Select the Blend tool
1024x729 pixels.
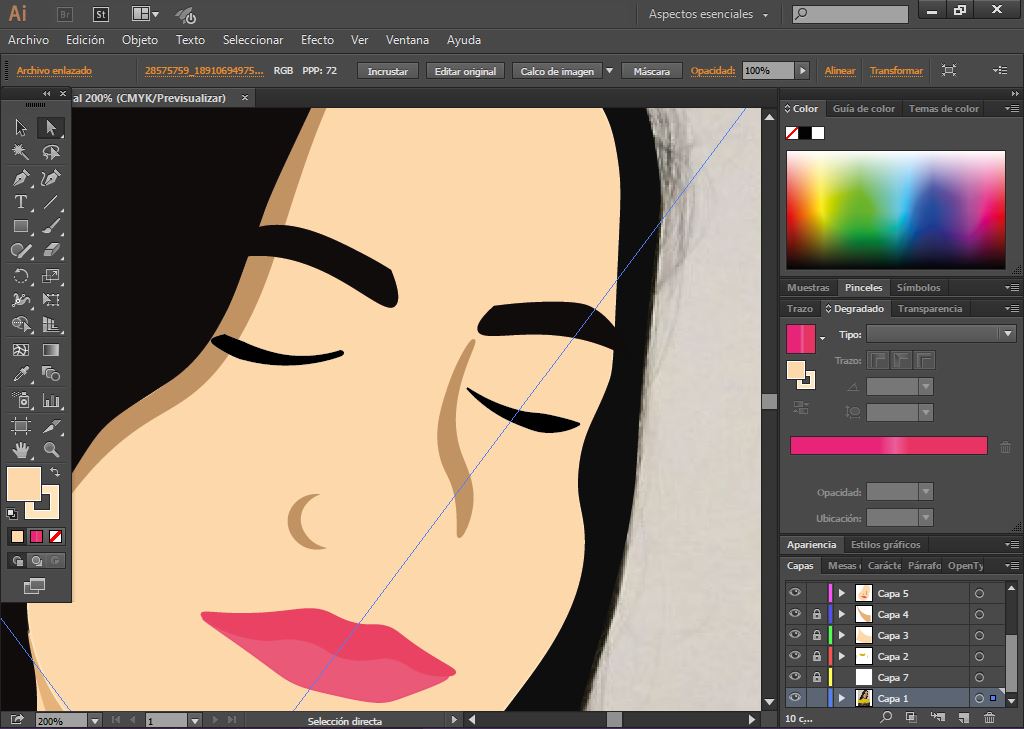pos(51,374)
